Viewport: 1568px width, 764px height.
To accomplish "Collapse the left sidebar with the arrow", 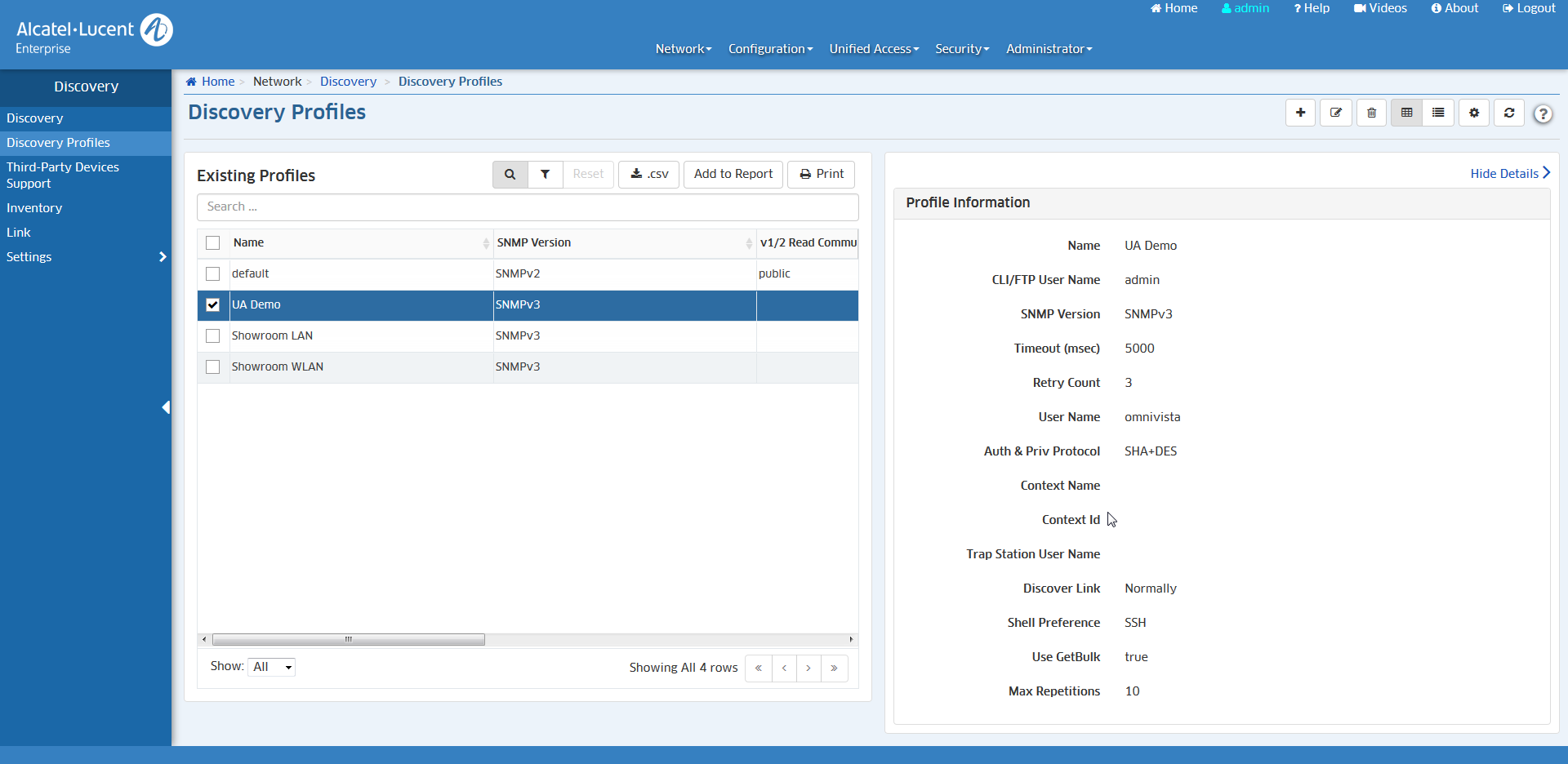I will 166,407.
